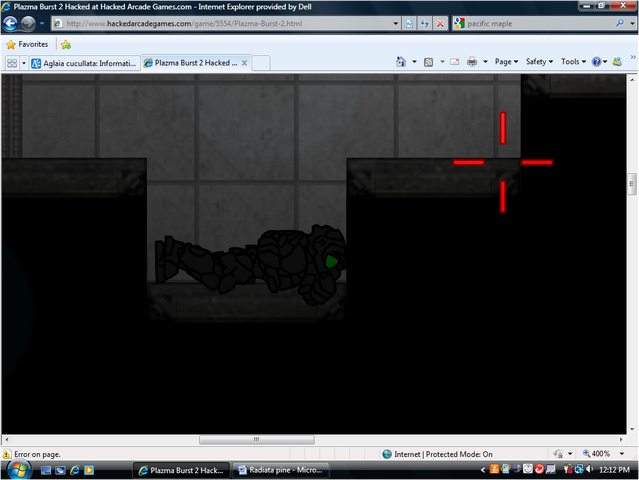The image size is (639, 480).
Task: Click the power plug tray icon
Action: (568, 470)
